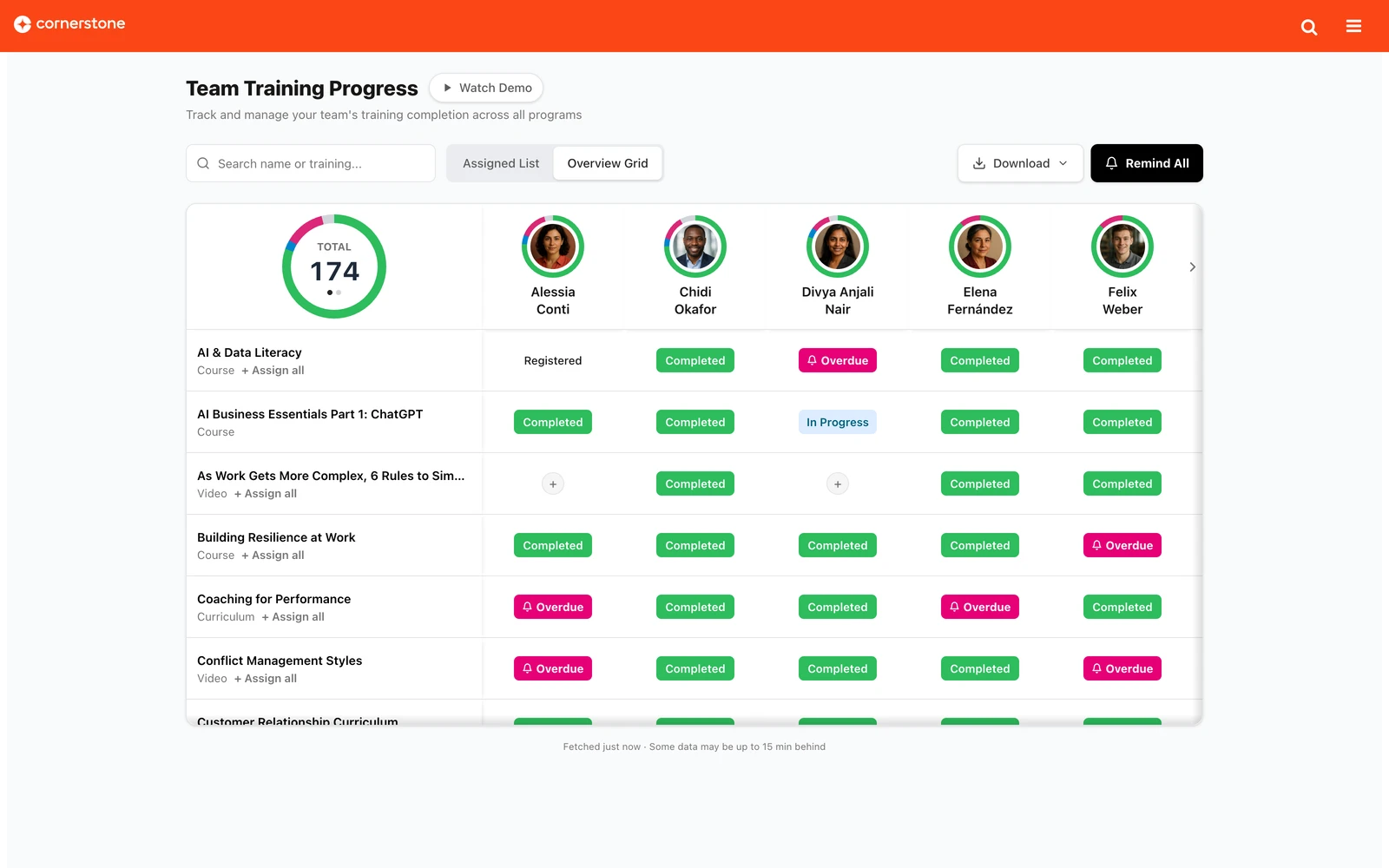Screen dimensions: 1389x868
Task: Open the hamburger menu in the header
Action: point(1353,26)
